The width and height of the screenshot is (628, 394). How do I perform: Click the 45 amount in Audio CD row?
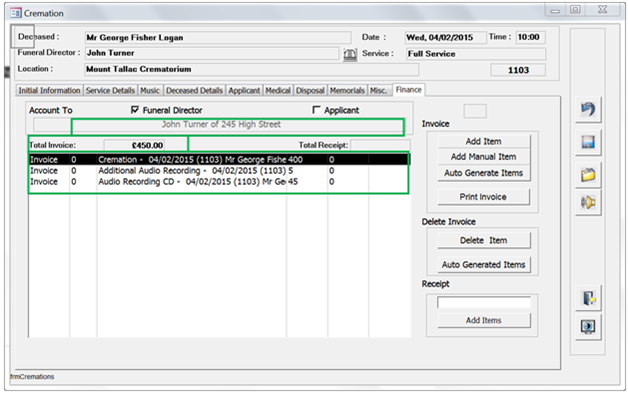(293, 182)
